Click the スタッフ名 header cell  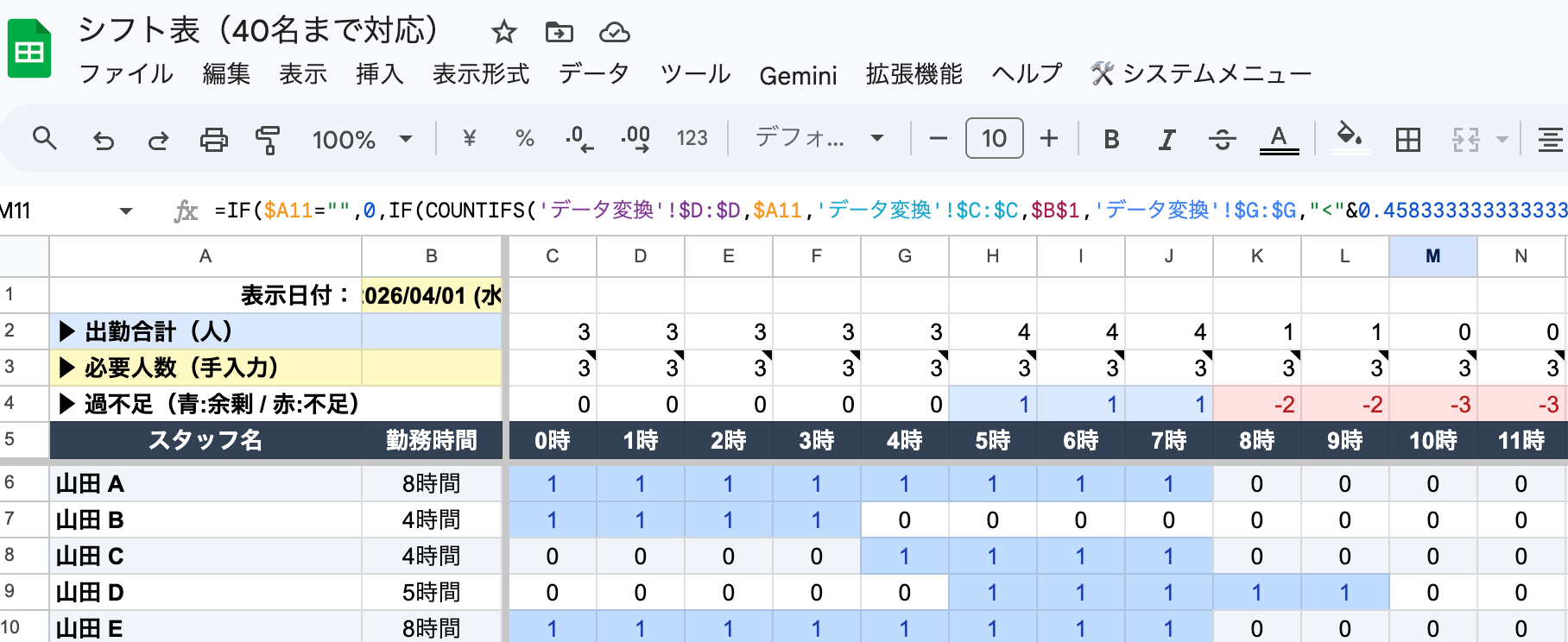click(x=205, y=440)
